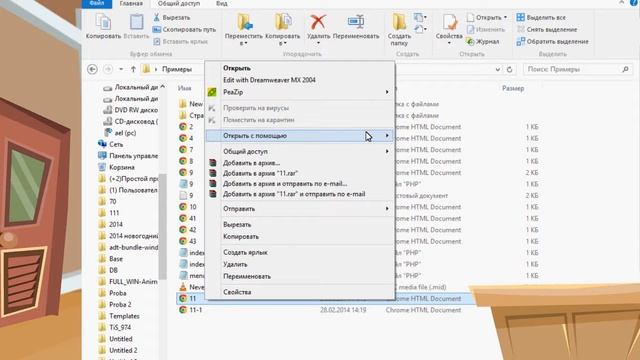This screenshot has height=360, width=640.
Task: Sort by the Имя column header
Action: tap(184, 88)
